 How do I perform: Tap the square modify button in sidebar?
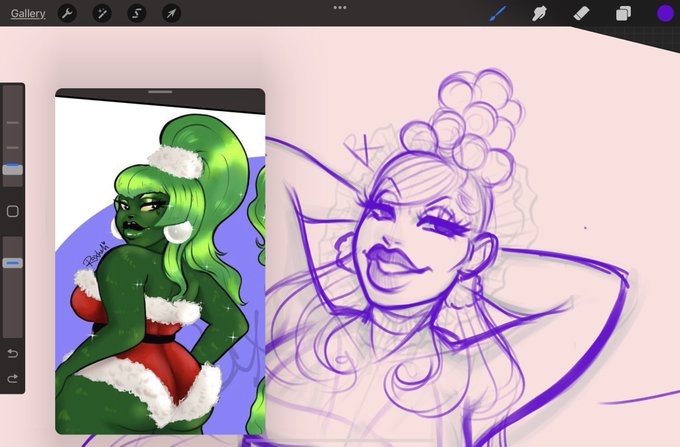tap(13, 211)
